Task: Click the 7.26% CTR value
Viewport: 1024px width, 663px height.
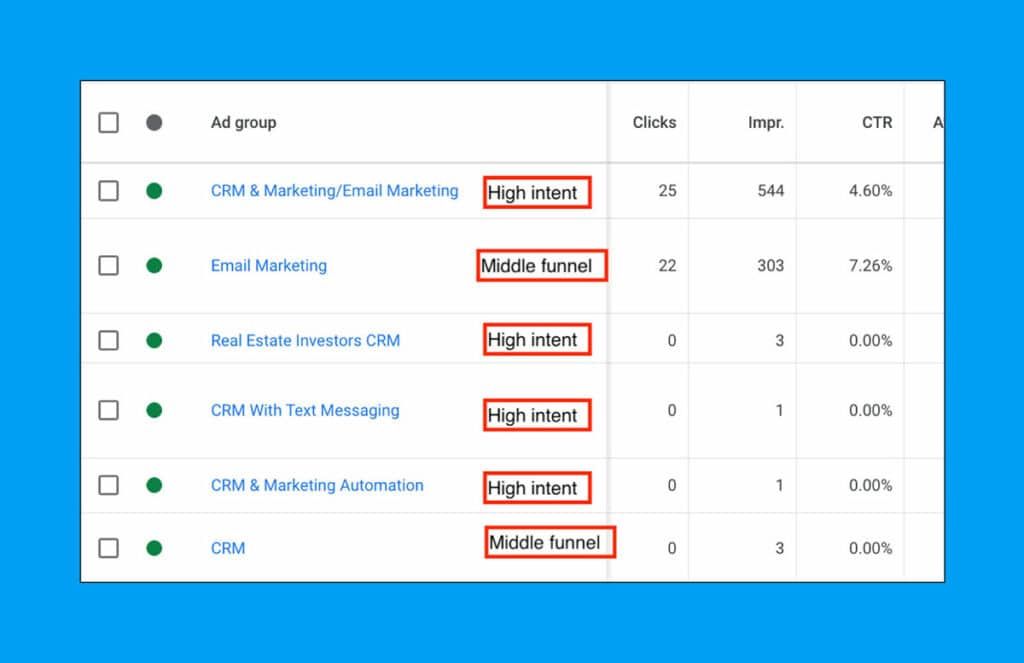Action: pos(871,266)
